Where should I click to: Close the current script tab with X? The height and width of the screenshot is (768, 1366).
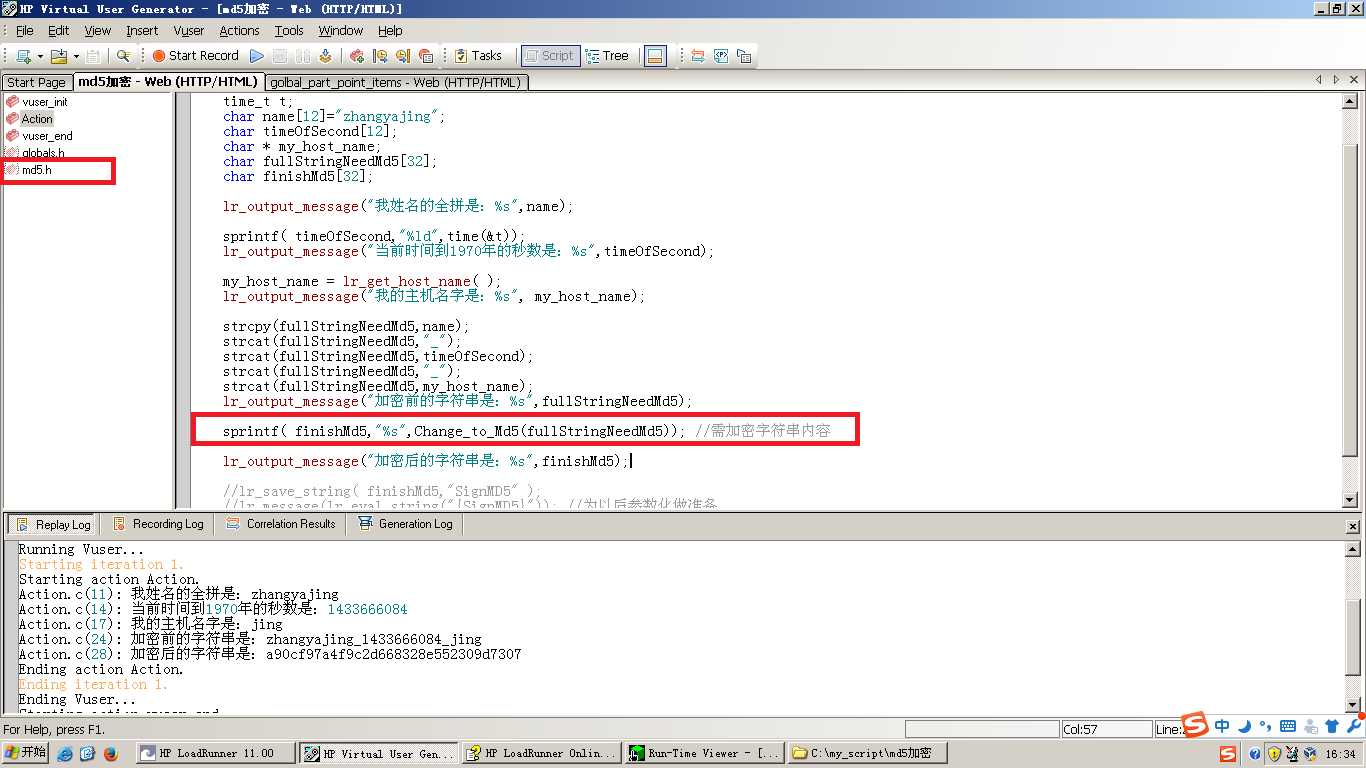tap(1353, 80)
